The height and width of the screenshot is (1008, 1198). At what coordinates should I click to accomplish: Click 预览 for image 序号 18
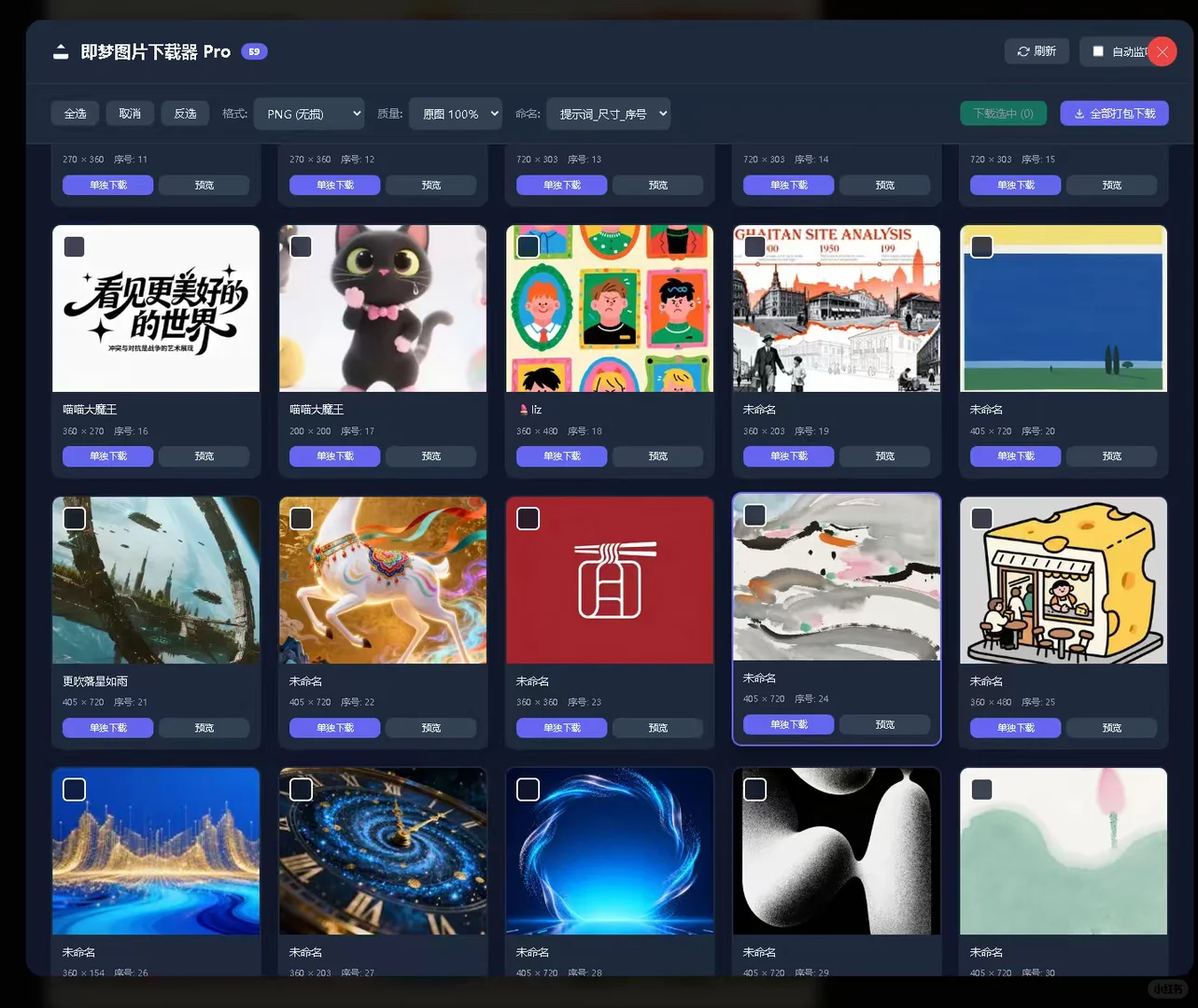pos(658,456)
